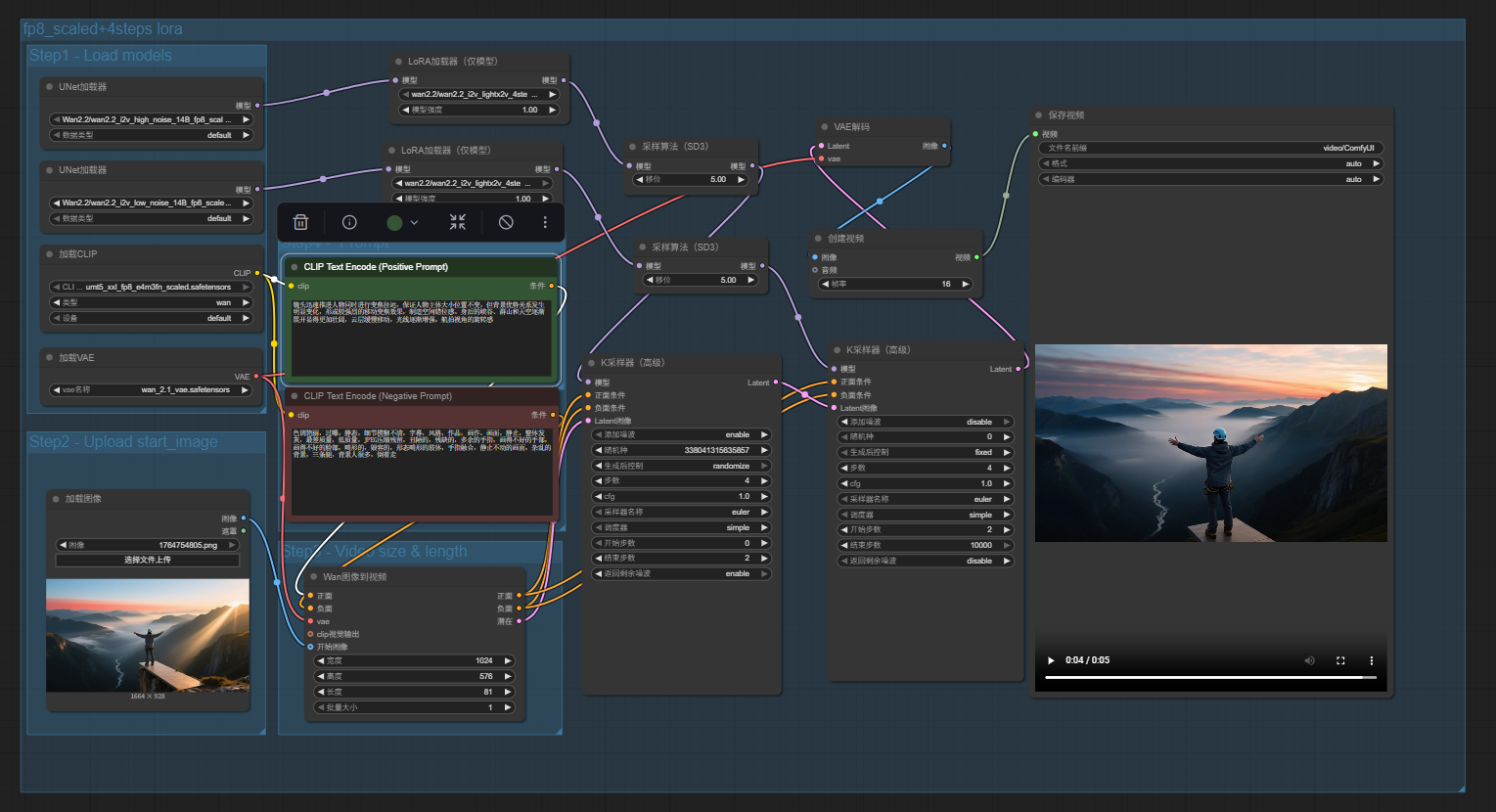Select the 'Step2 - Upload start_image' group title
This screenshot has height=812, width=1496.
(123, 442)
